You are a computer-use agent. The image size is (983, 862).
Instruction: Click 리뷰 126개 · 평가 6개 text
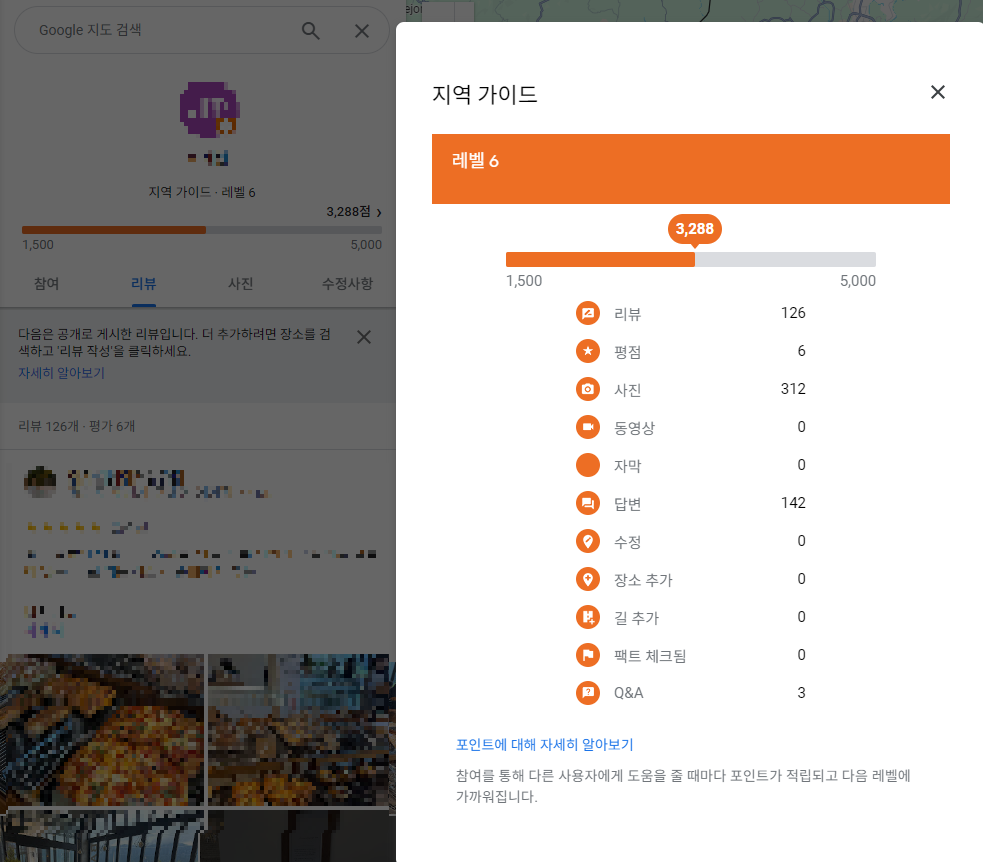pyautogui.click(x=76, y=426)
